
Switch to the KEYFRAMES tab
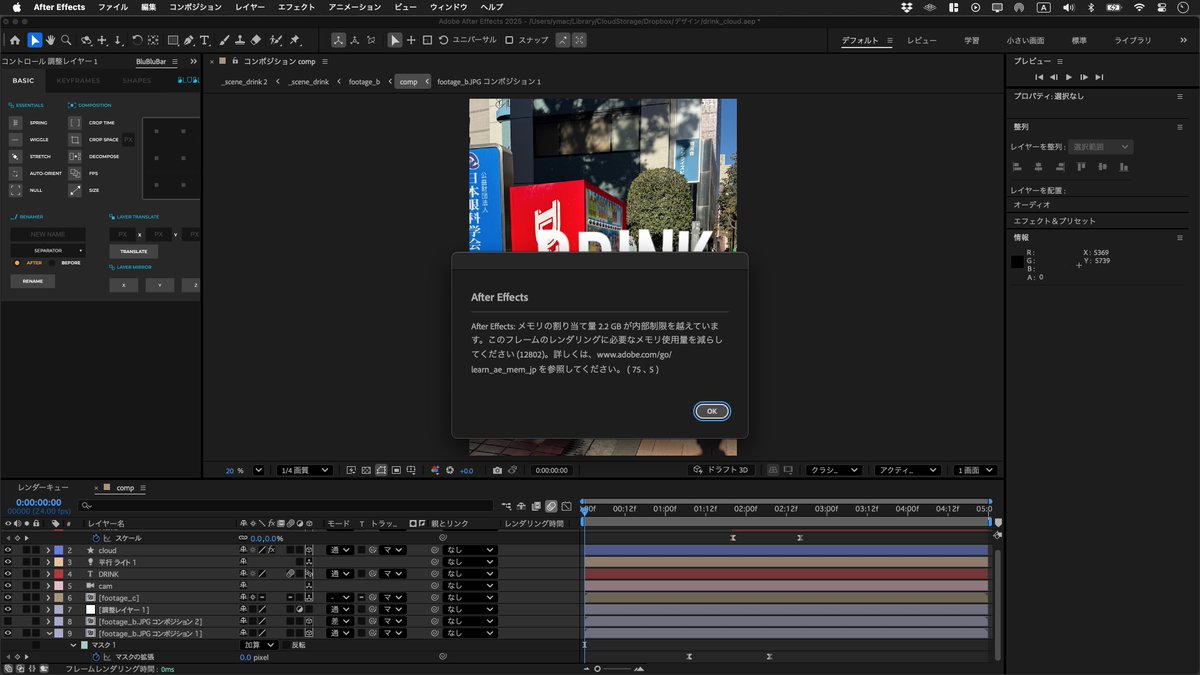(x=78, y=80)
